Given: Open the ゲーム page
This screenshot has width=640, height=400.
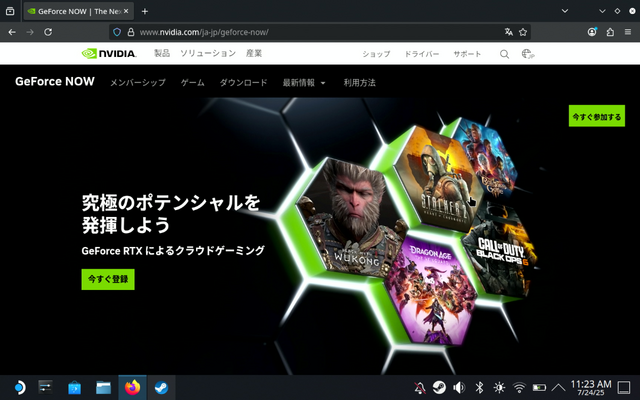Looking at the screenshot, I should 193,82.
